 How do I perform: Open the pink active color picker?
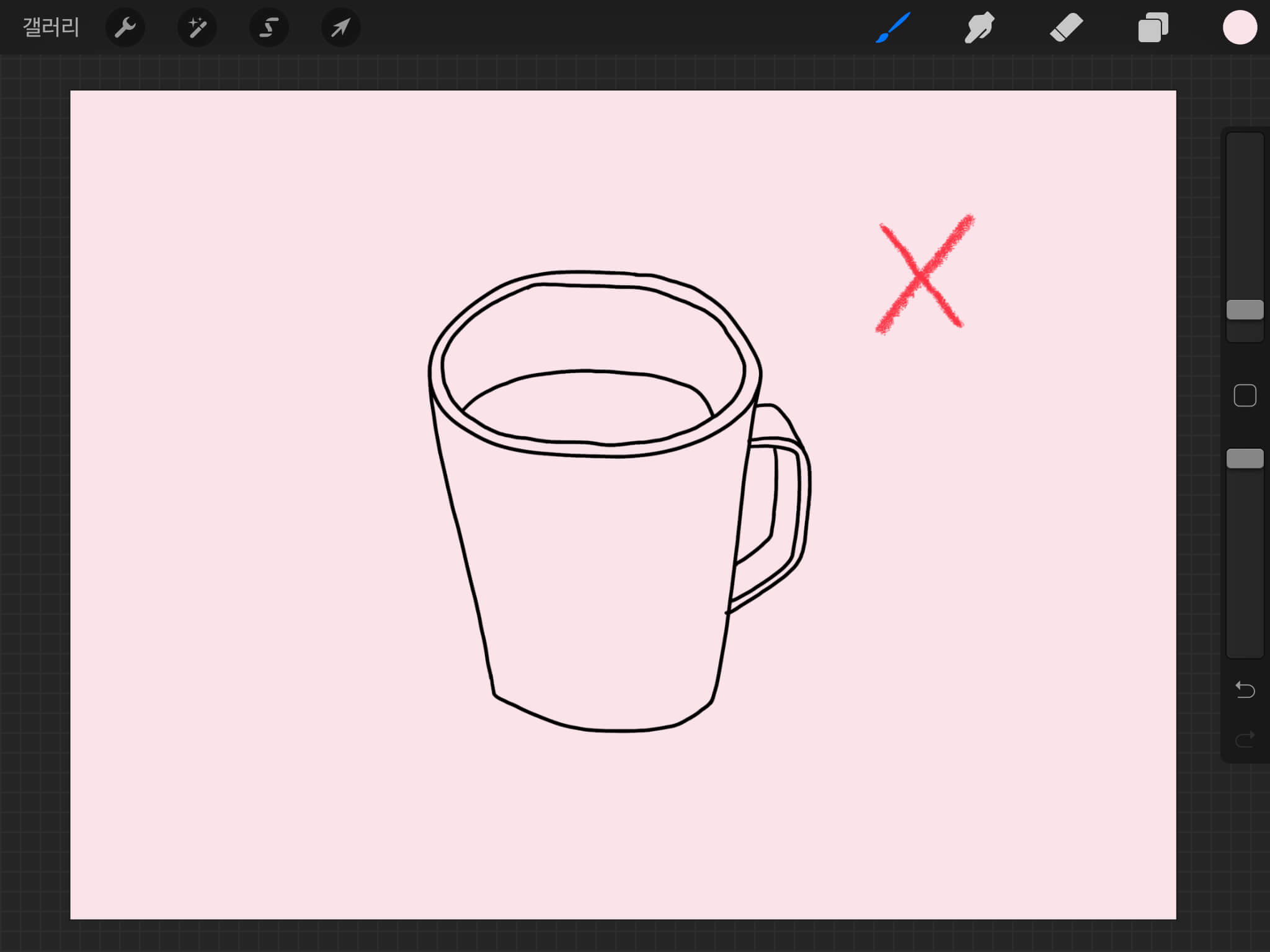coord(1240,28)
